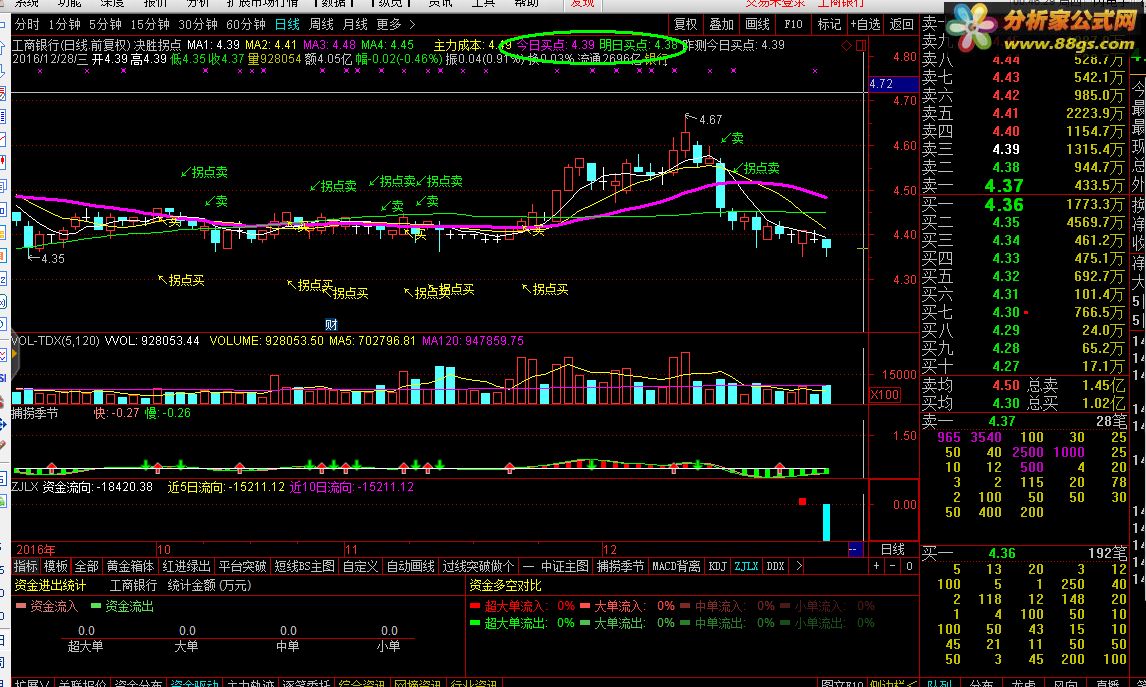
Task: Select the 红进绿出 indicator tab
Action: [186, 566]
